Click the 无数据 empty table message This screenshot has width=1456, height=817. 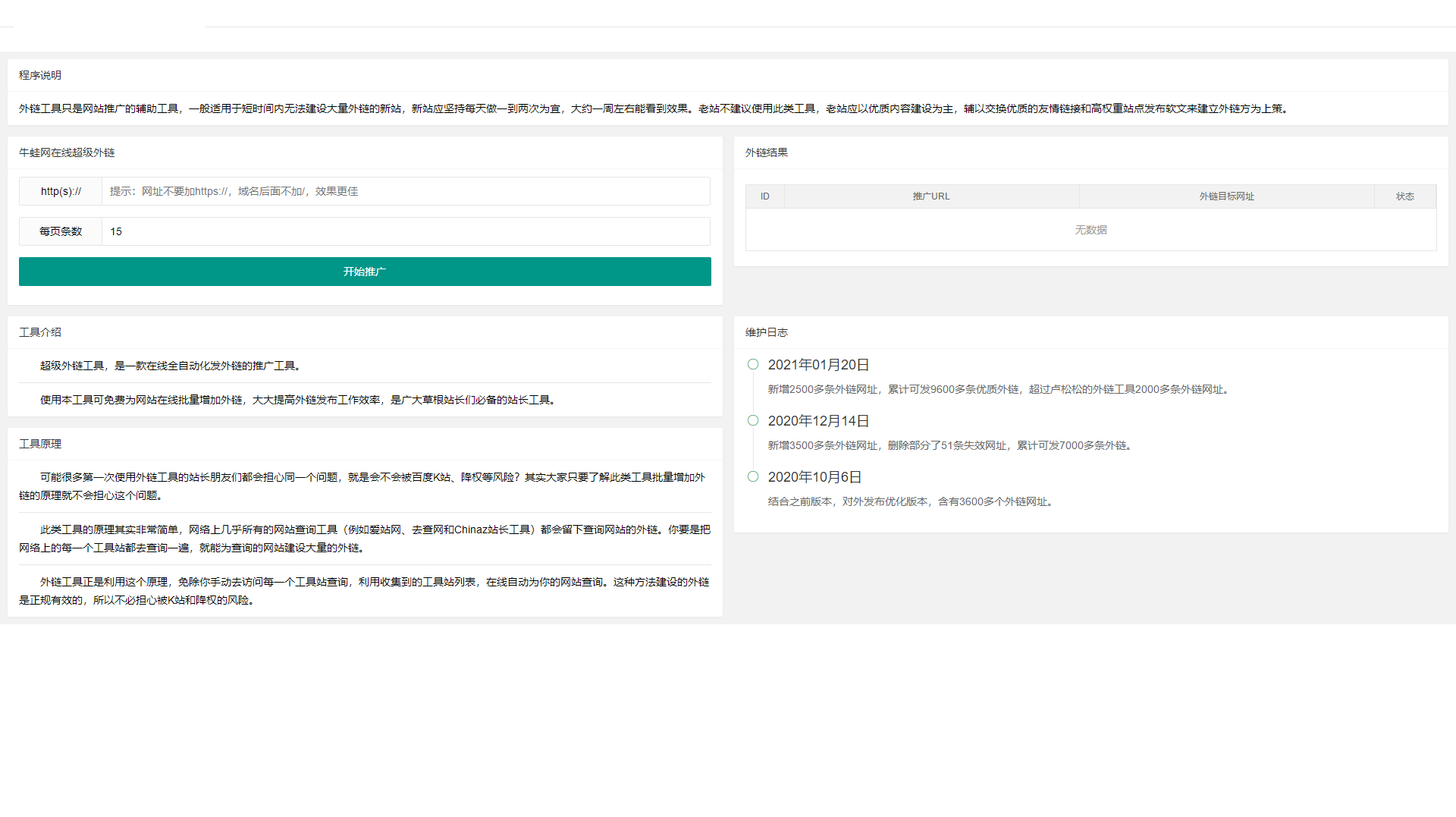(x=1090, y=230)
